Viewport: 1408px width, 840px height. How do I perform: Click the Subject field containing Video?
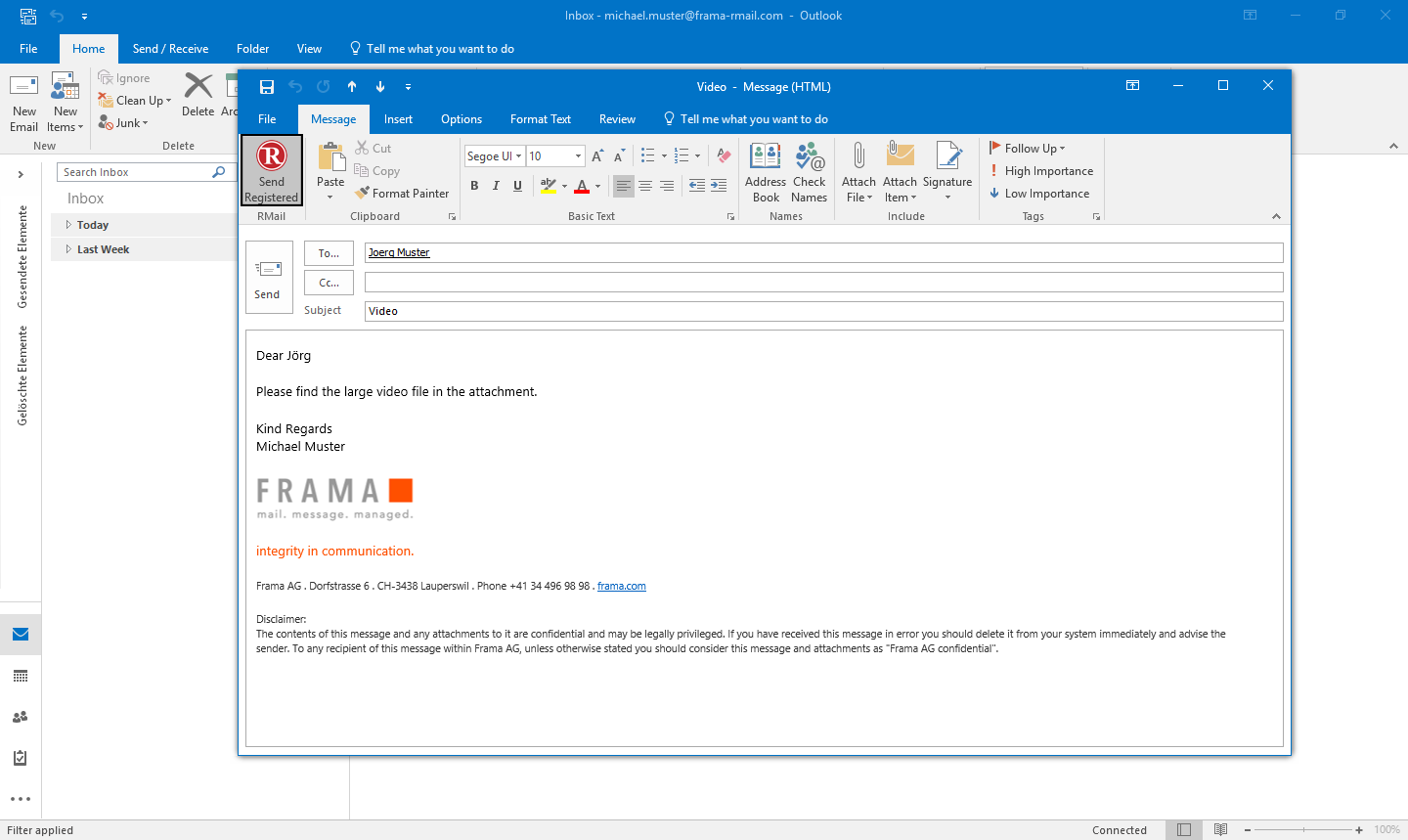coord(823,311)
